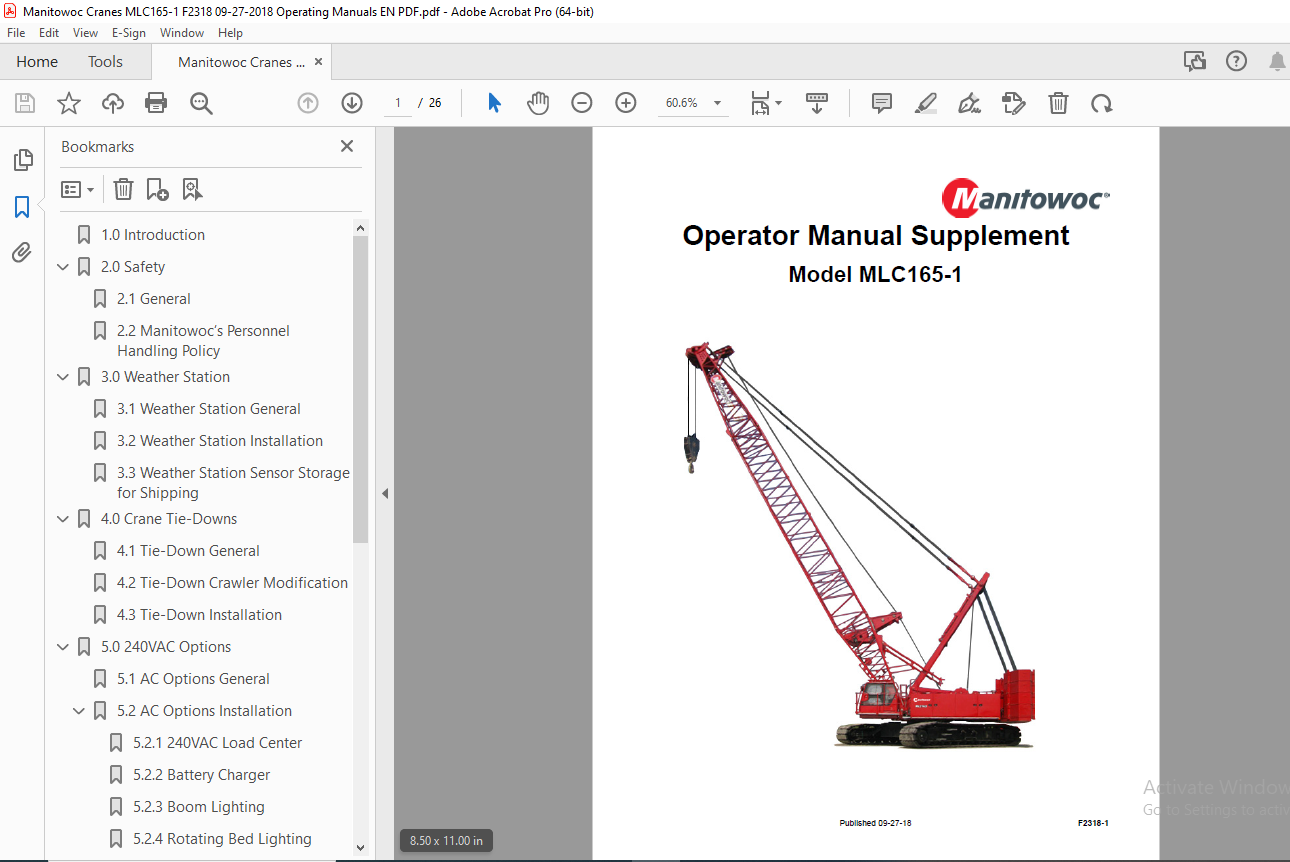Click the Rotate page clockwise icon
1290x862 pixels.
tap(1101, 103)
